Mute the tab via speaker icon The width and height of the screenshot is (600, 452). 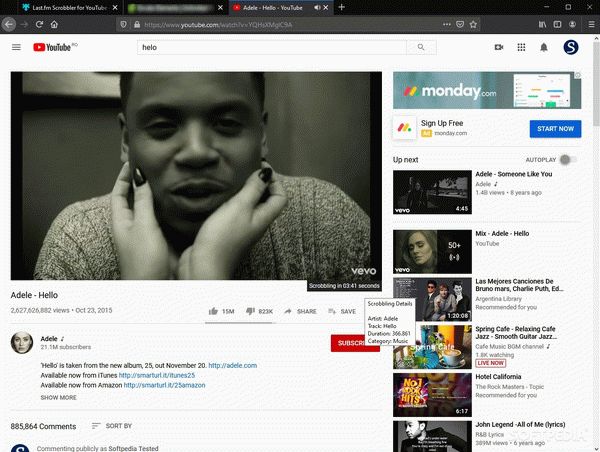click(x=317, y=7)
